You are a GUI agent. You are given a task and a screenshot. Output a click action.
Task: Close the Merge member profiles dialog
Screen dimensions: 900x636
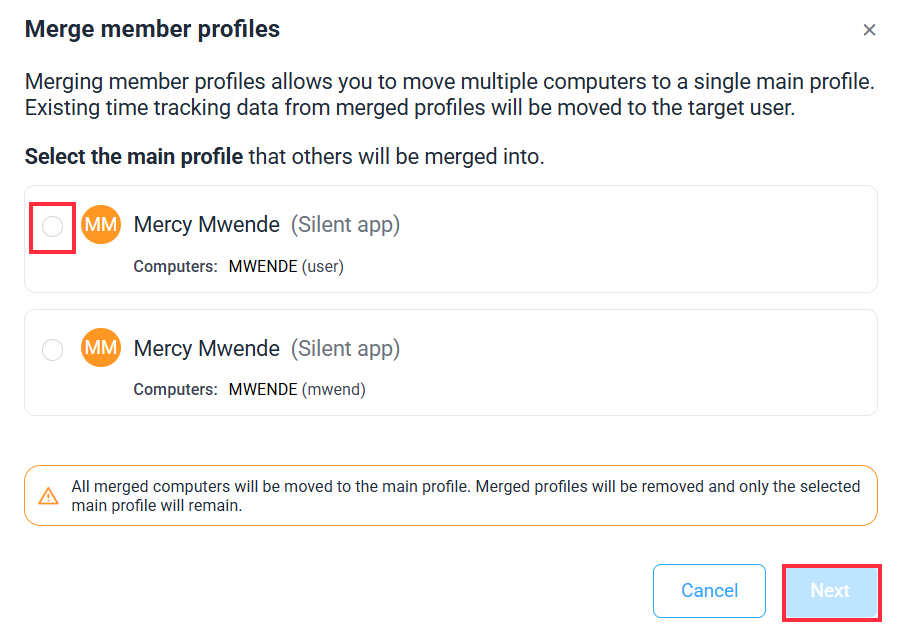tap(869, 30)
